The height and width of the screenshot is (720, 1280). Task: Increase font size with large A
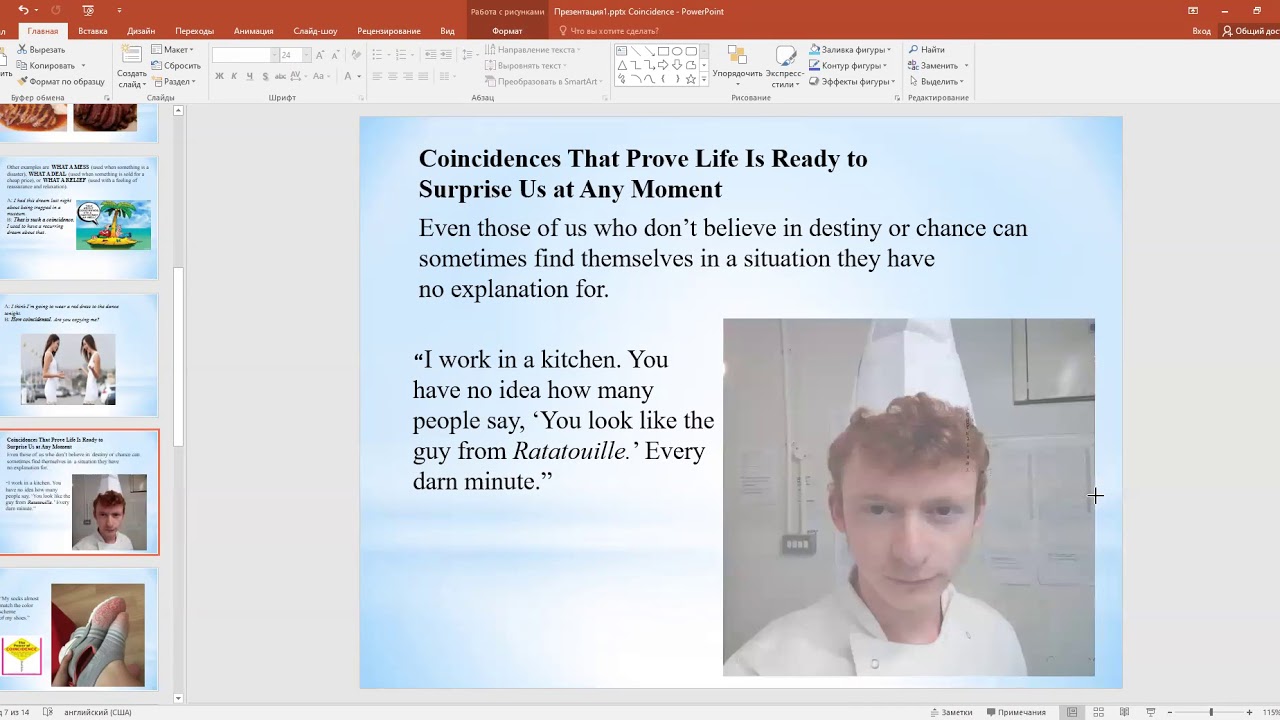(x=320, y=55)
